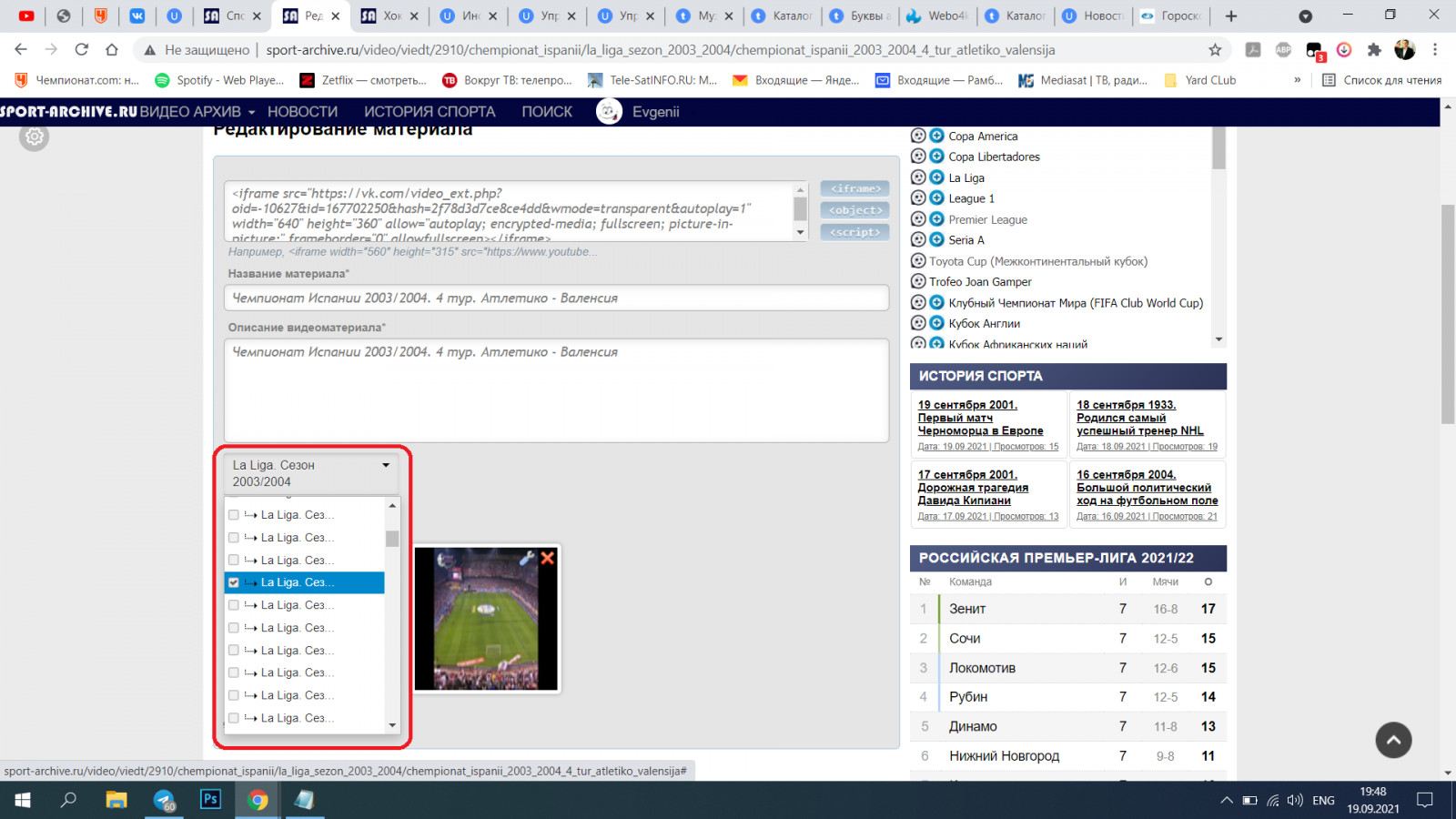Viewport: 1456px width, 819px height.
Task: Reload the page in Chrome
Action: click(82, 50)
